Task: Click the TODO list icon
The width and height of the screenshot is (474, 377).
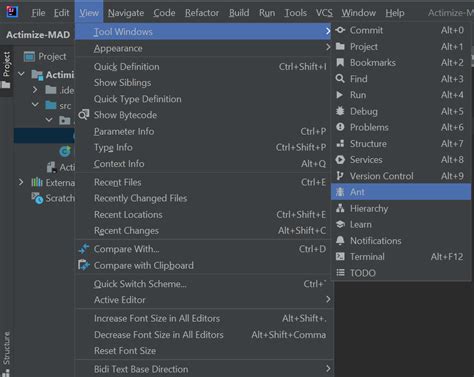Action: (340, 273)
